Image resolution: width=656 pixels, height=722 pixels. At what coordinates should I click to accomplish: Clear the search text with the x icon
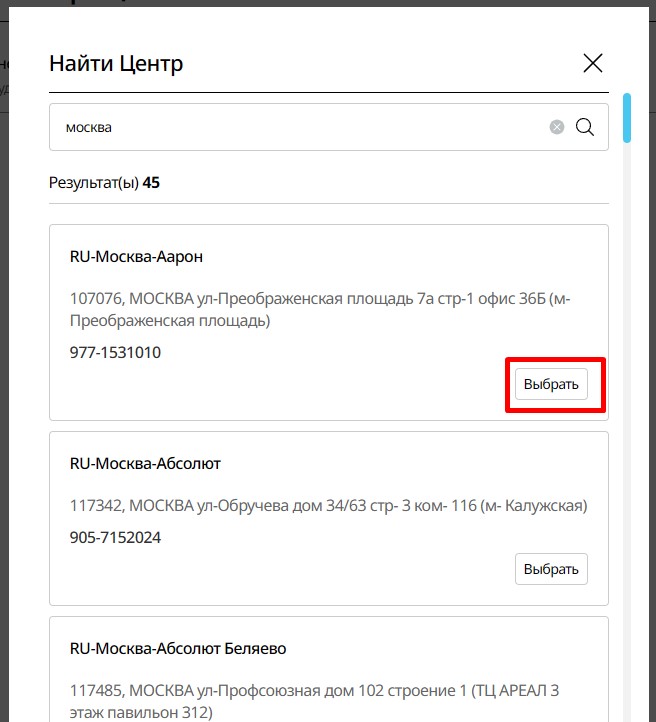[557, 127]
